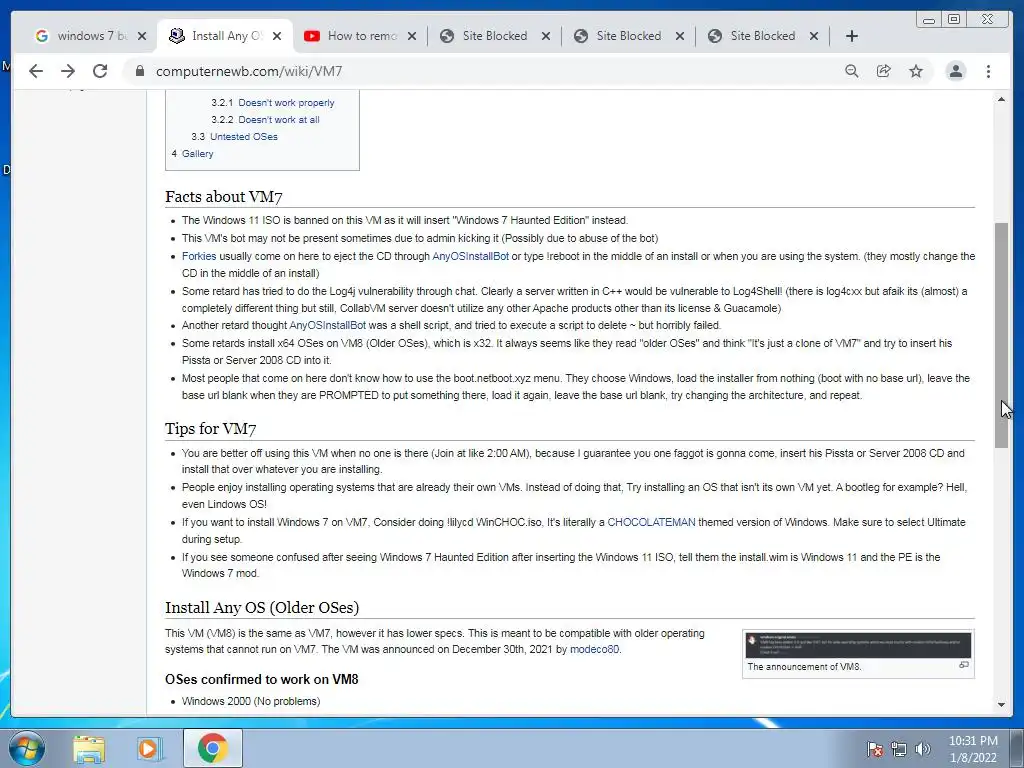This screenshot has height=768, width=1024.
Task: Open Chrome's three-dot menu
Action: [988, 71]
